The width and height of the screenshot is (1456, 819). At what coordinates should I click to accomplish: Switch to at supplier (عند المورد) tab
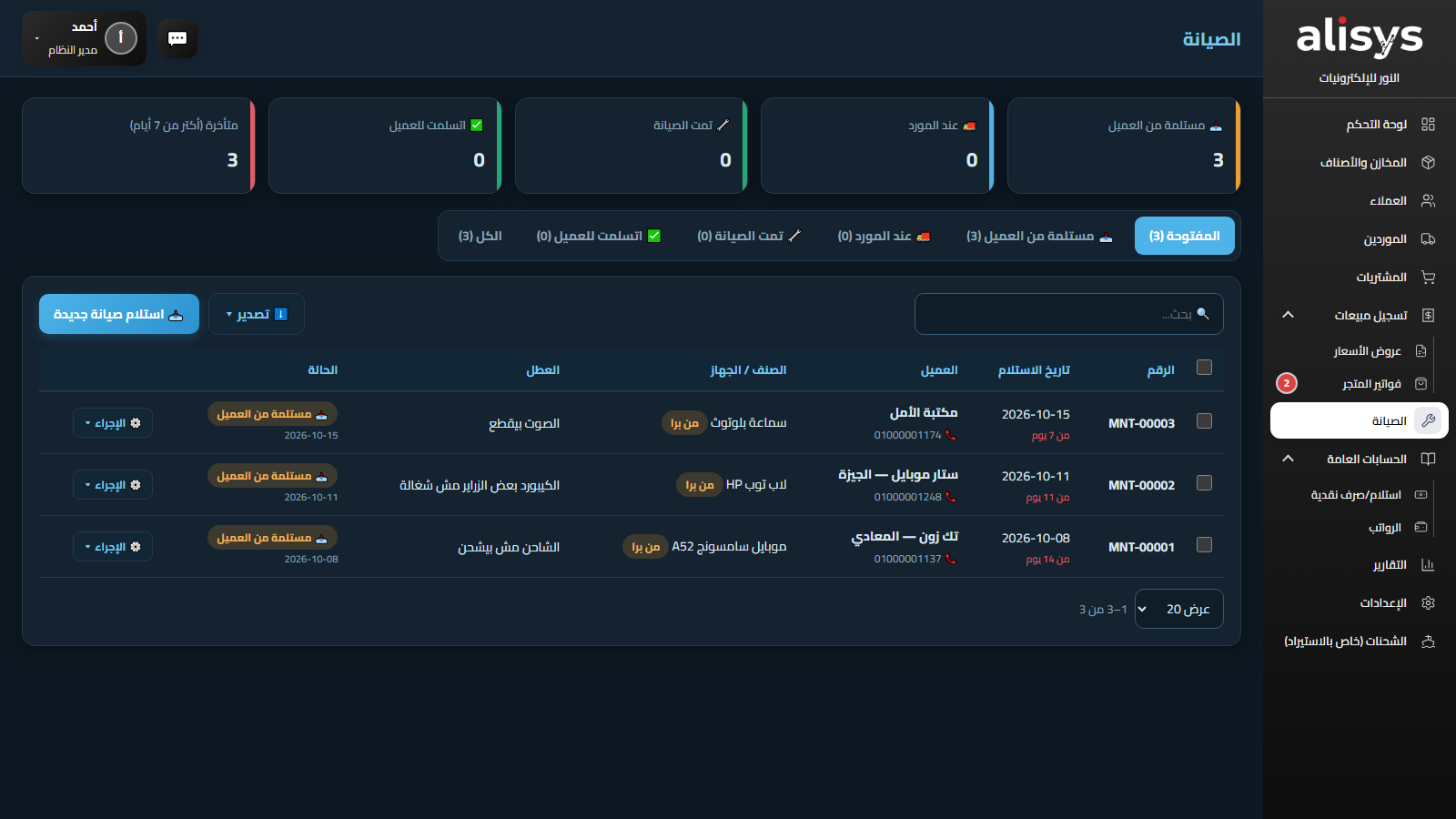point(884,237)
